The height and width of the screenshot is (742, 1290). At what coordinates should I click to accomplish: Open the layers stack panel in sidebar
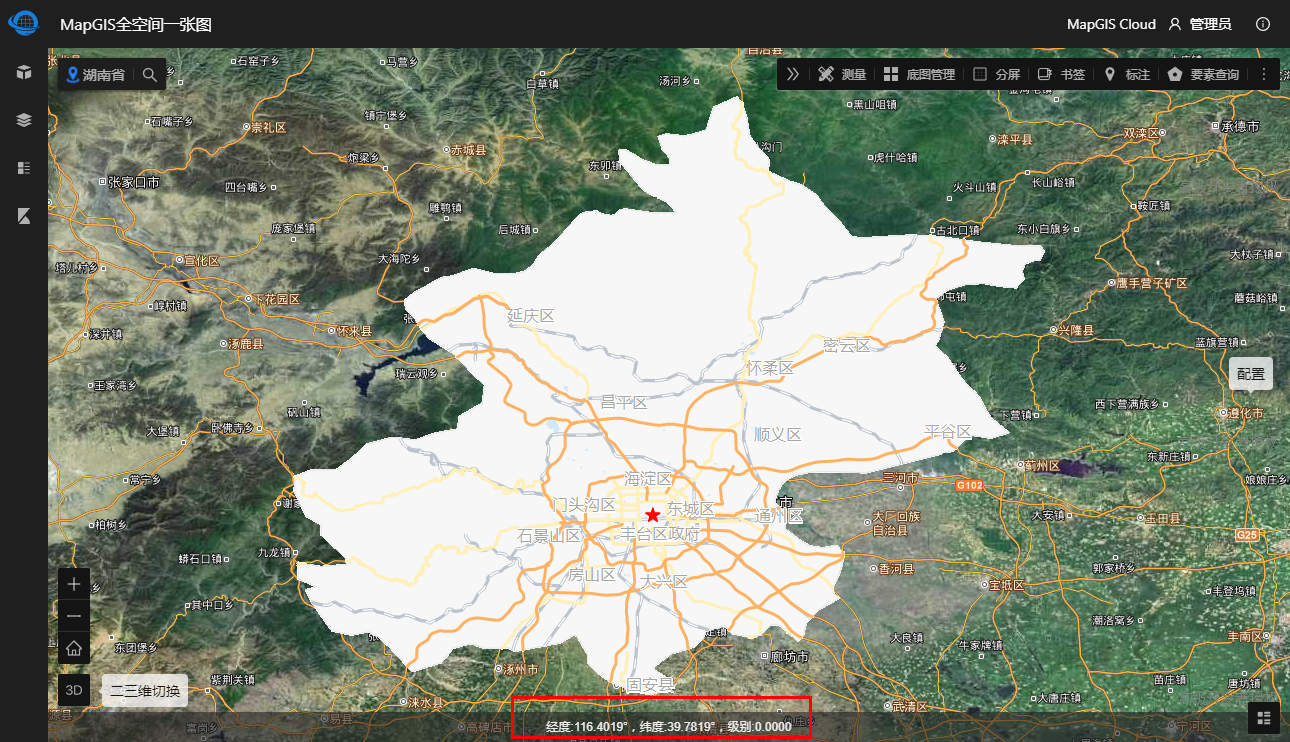[24, 120]
